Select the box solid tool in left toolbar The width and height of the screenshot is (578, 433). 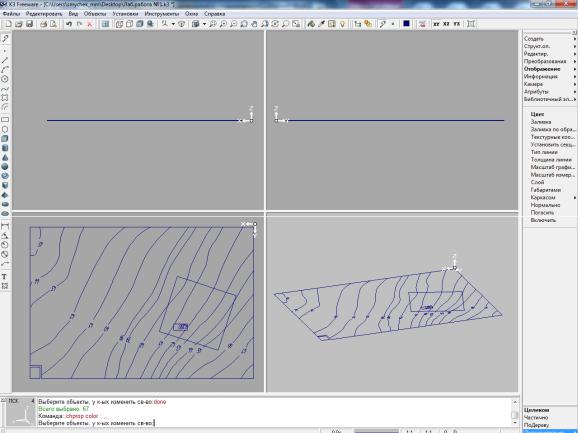click(5, 139)
